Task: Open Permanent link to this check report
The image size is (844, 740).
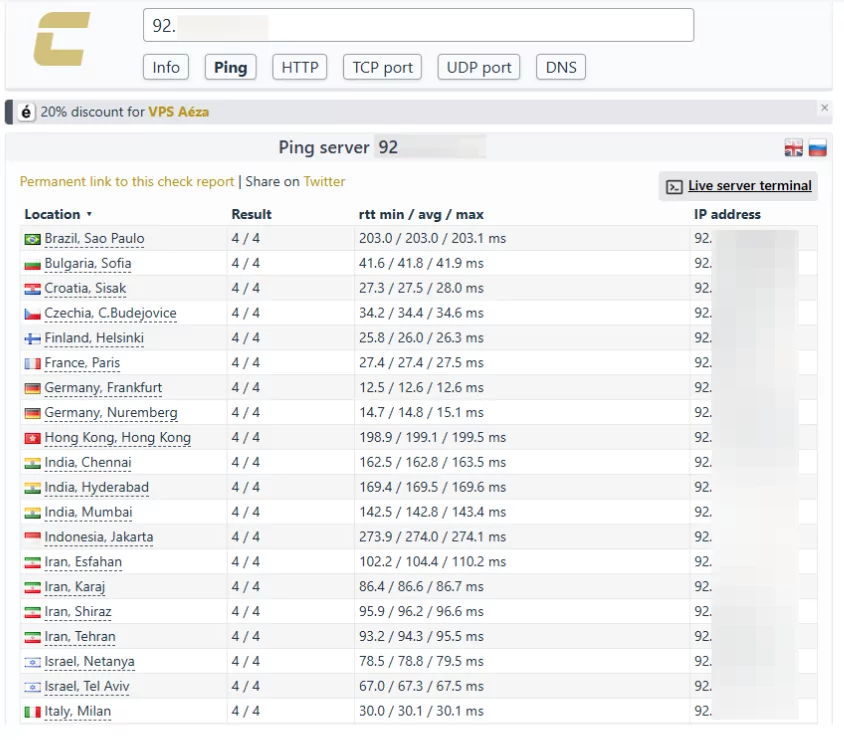Action: [x=127, y=181]
